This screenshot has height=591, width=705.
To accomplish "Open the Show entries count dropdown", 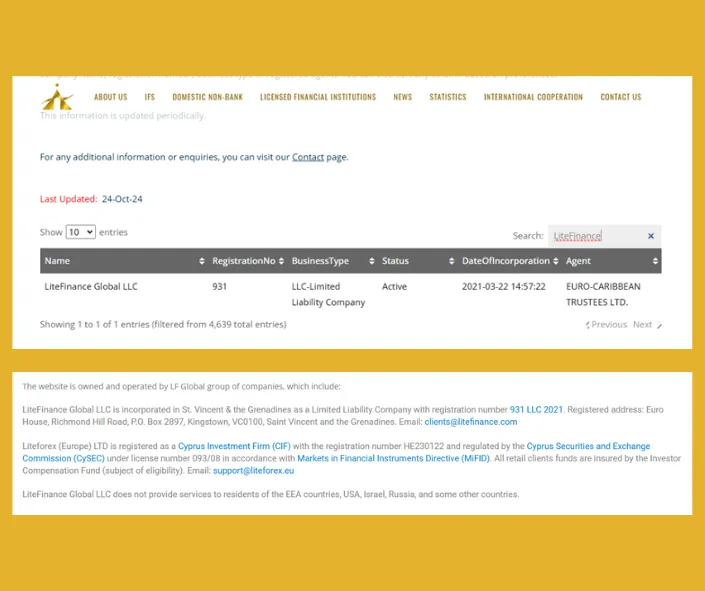I will [80, 232].
